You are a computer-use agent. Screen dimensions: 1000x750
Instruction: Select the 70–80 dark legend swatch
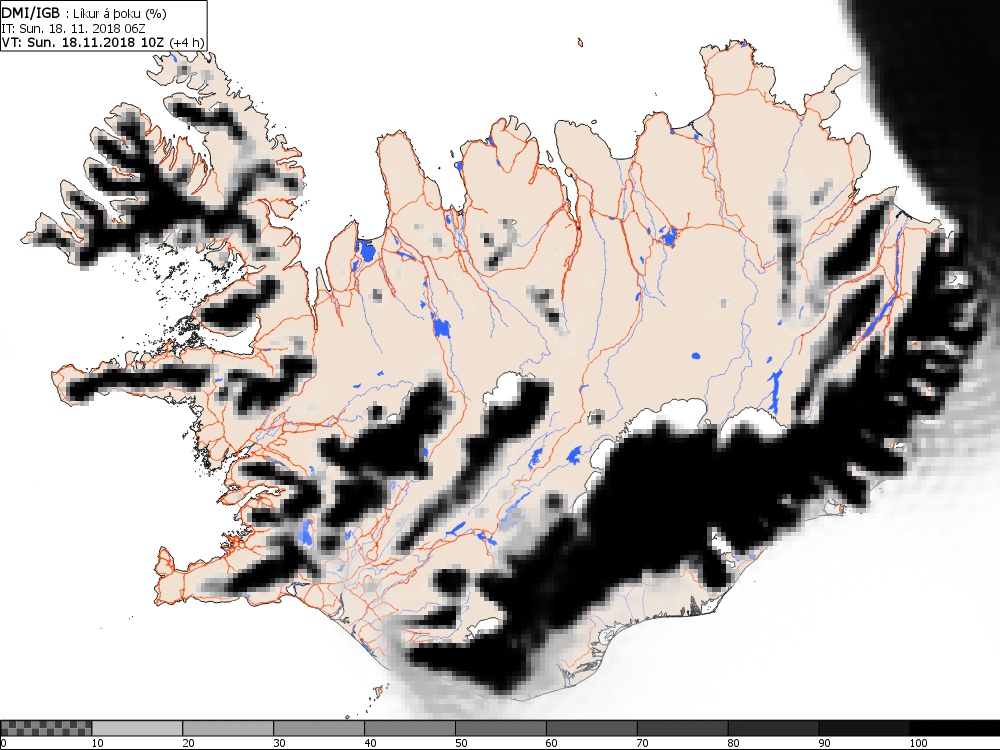point(682,728)
